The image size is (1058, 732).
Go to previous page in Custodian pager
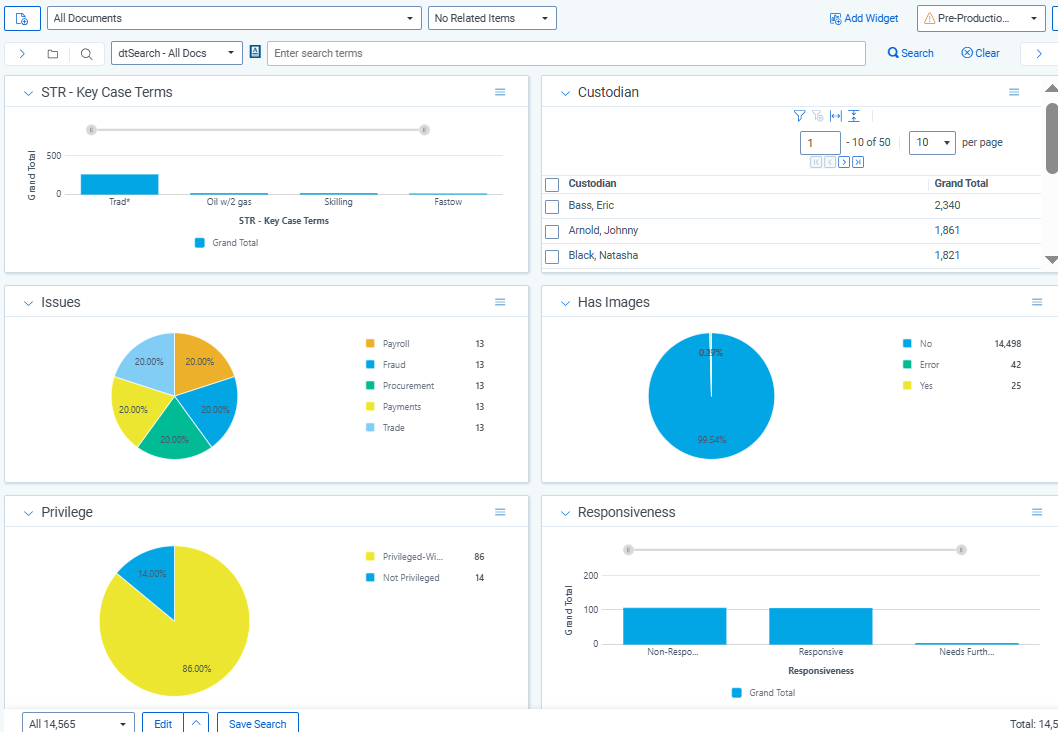pyautogui.click(x=830, y=162)
